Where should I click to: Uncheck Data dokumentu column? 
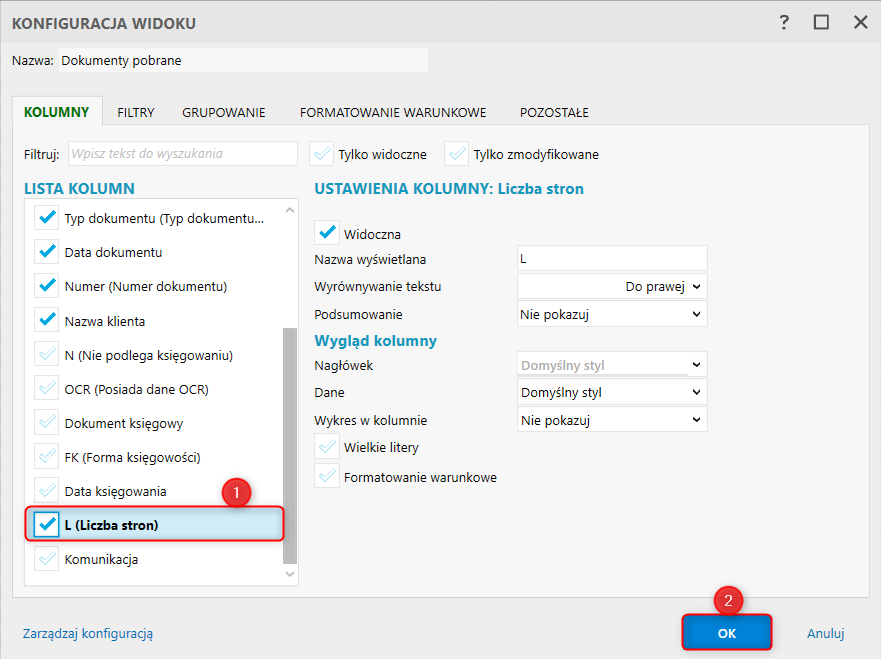point(46,251)
